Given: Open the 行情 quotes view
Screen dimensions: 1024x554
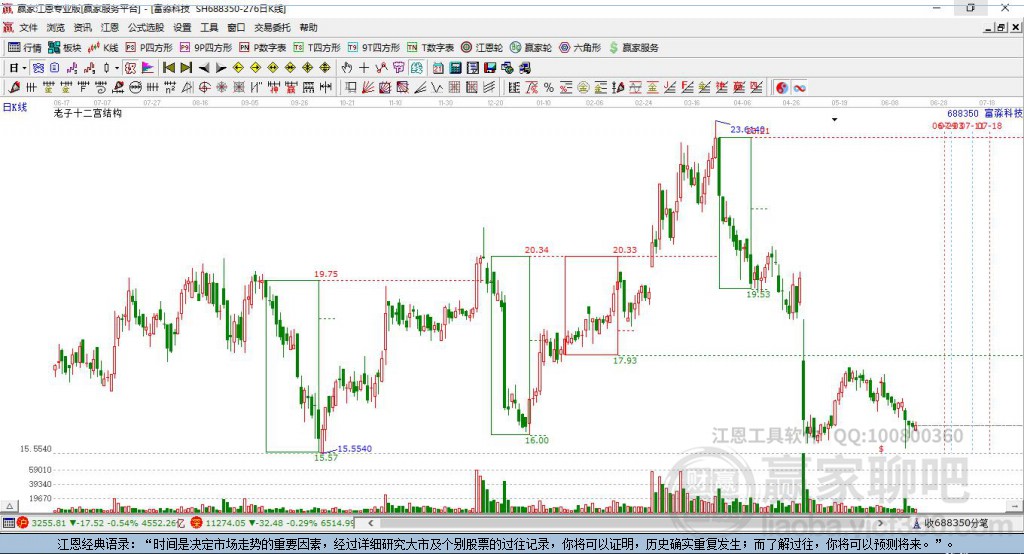Looking at the screenshot, I should [x=24, y=48].
